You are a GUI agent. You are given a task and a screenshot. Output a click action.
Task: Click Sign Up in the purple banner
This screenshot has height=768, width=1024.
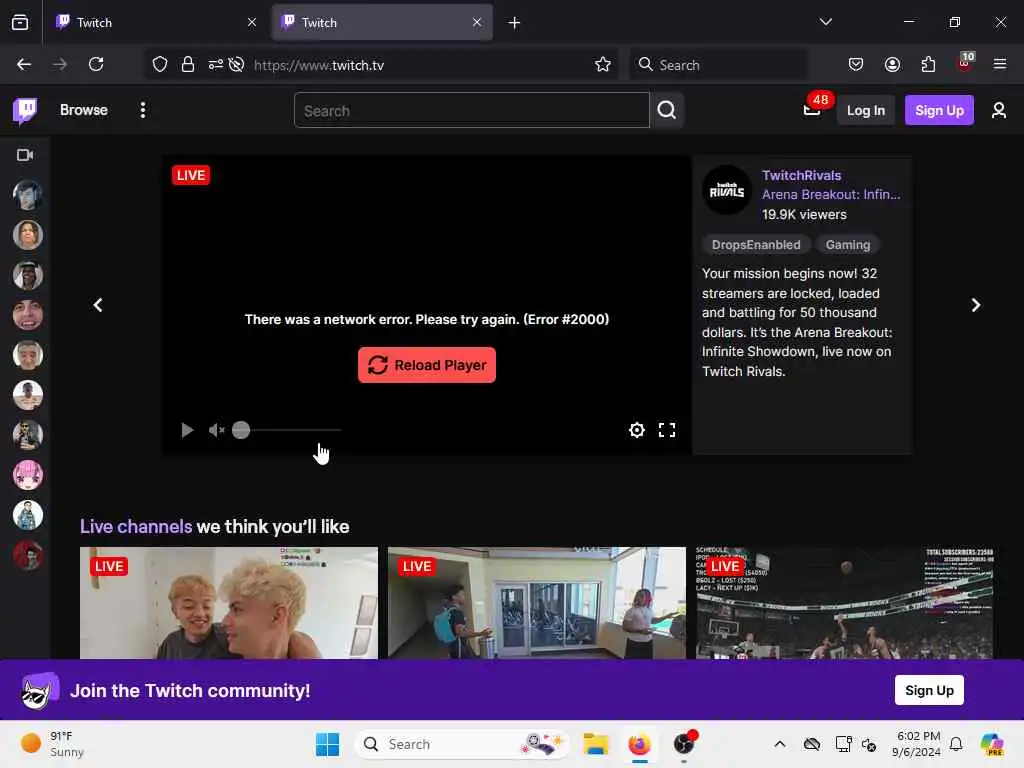929,690
